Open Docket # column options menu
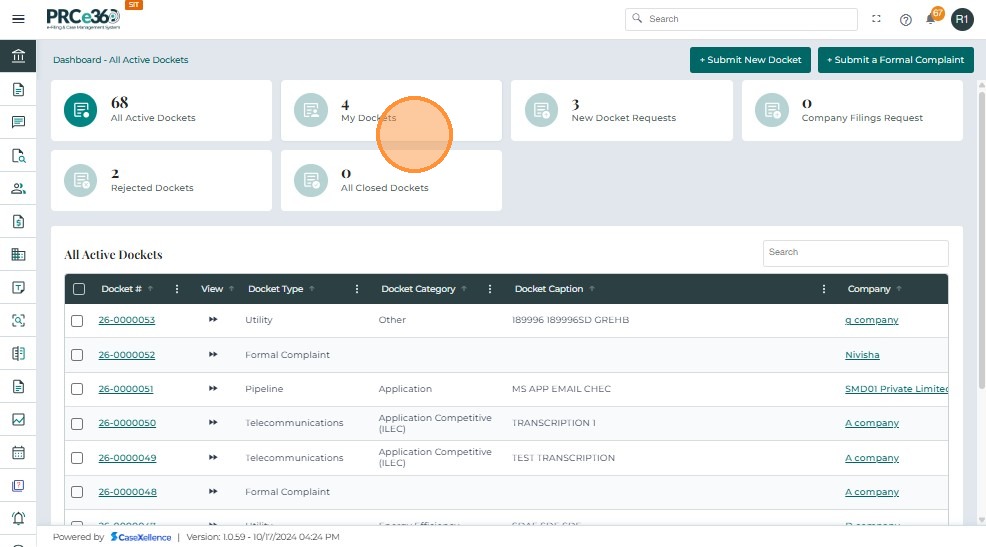 click(x=177, y=289)
